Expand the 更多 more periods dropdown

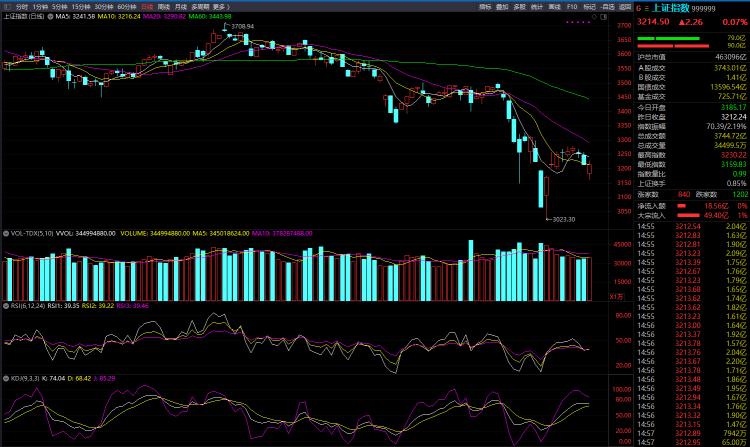(x=221, y=7)
